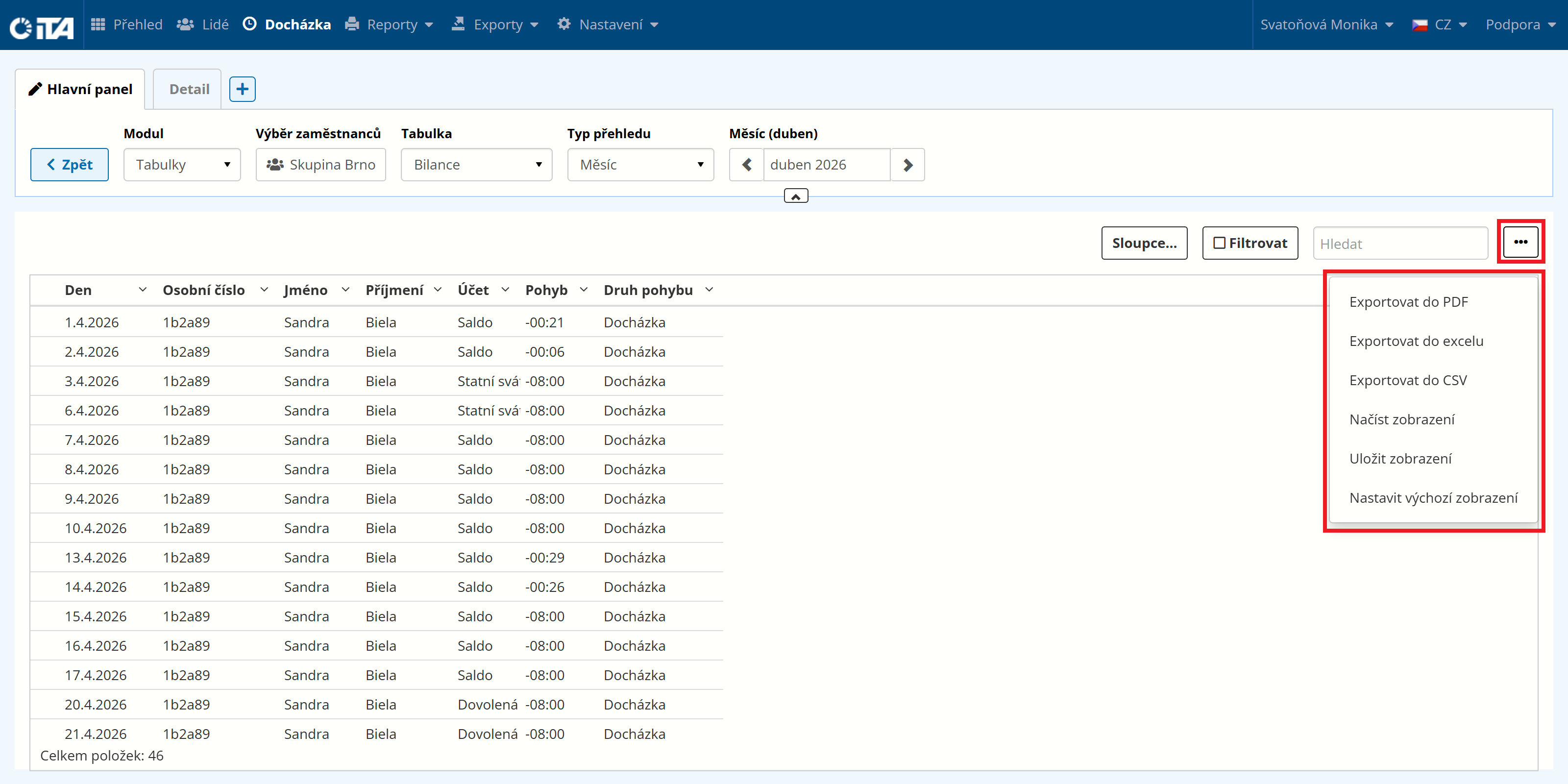The image size is (1568, 784).
Task: Click the Zpět back button
Action: pos(70,165)
